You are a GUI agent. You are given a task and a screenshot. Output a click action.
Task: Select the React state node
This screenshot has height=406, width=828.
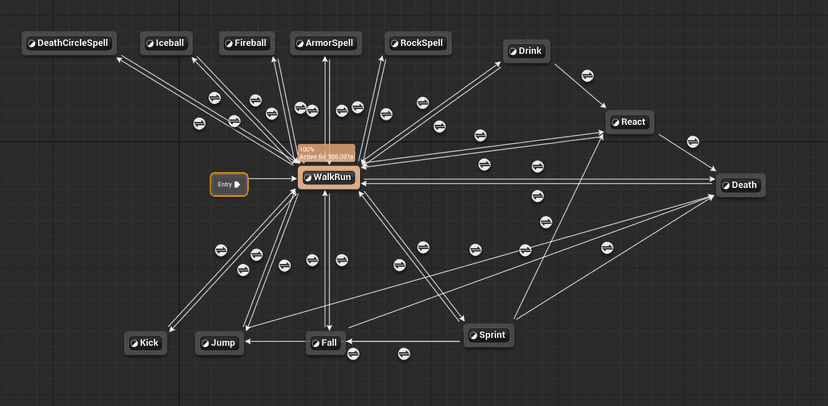click(x=630, y=122)
